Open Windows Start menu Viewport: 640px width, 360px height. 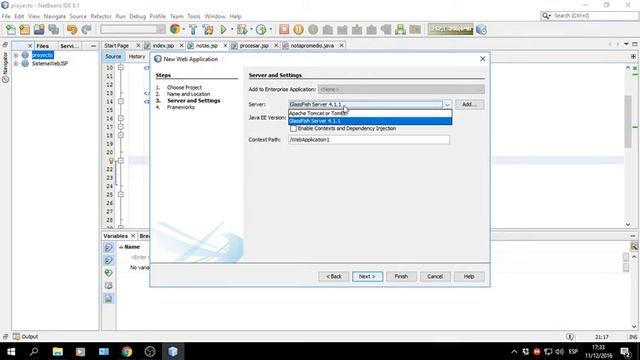[x=11, y=351]
